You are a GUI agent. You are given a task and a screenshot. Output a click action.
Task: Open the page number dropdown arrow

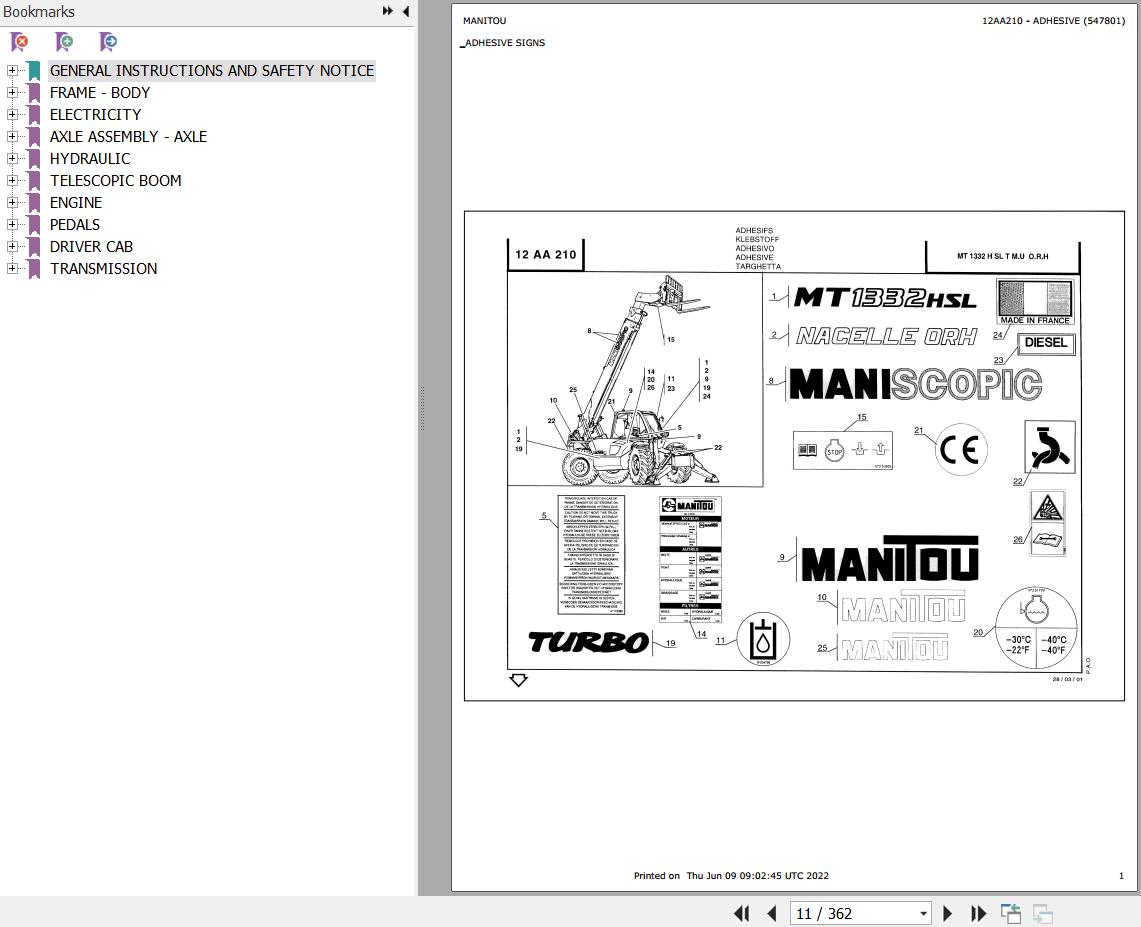click(923, 914)
